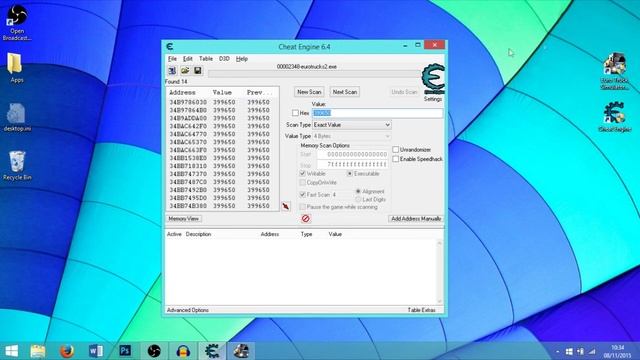Select desktop.ini file icon

pos(17,118)
